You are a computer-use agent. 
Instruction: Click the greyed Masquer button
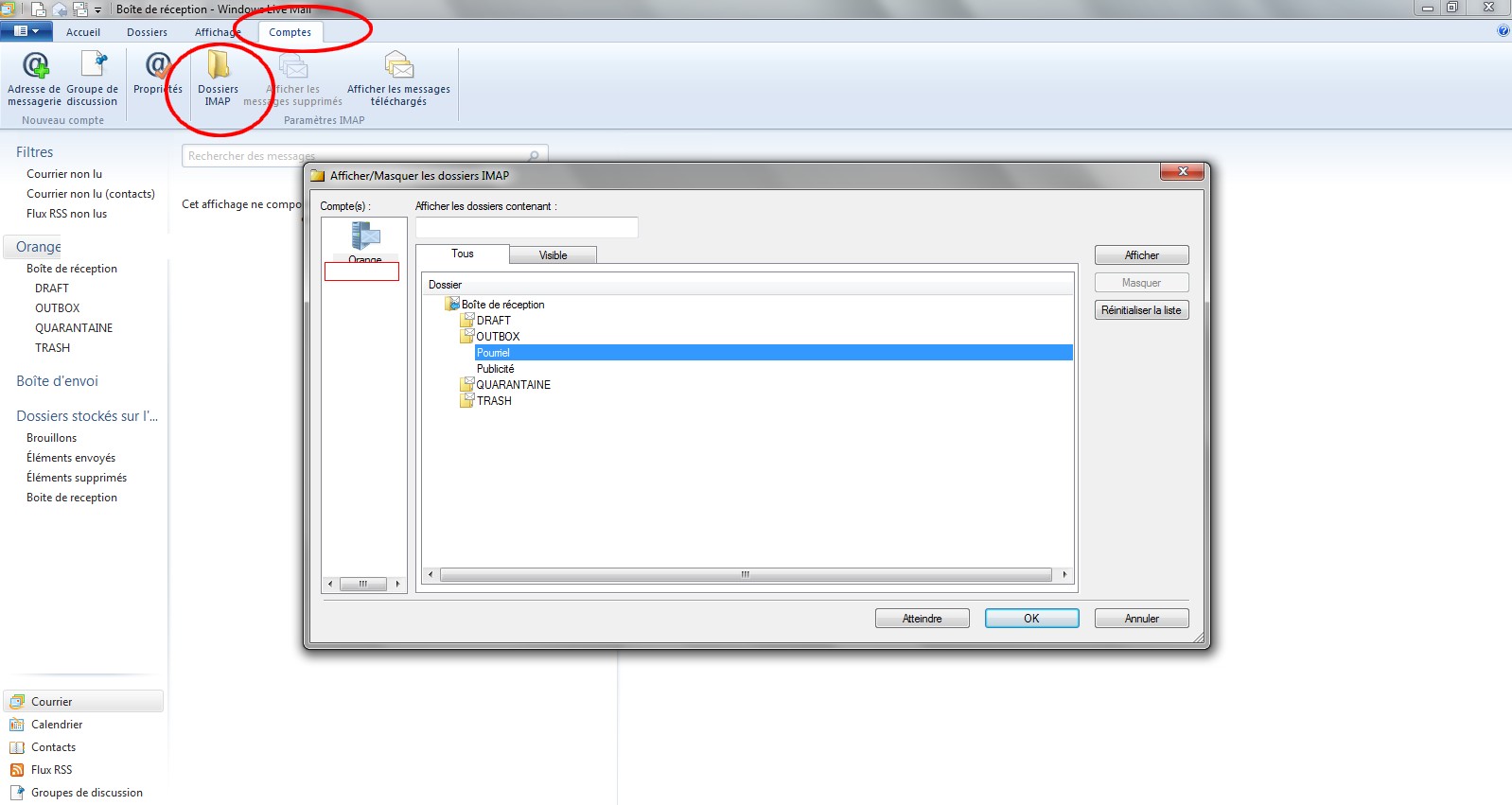point(1142,283)
